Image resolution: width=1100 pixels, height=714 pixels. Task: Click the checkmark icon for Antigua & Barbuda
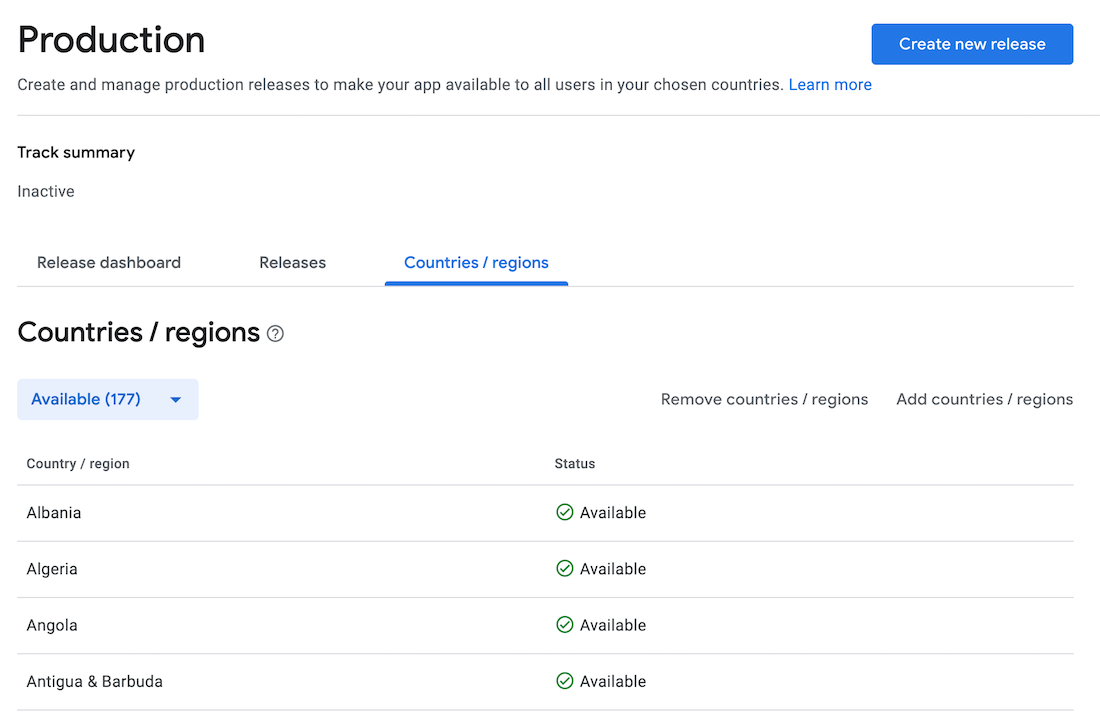pyautogui.click(x=564, y=681)
